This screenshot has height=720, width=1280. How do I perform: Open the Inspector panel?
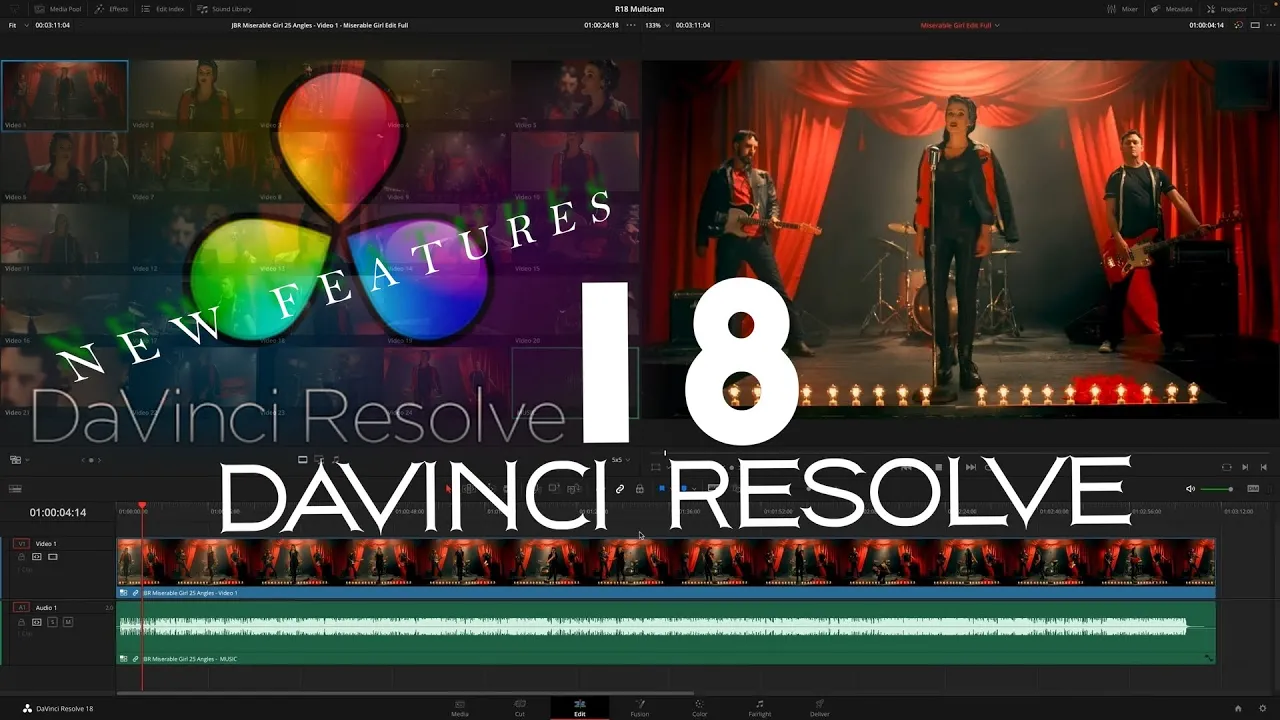pos(1227,9)
